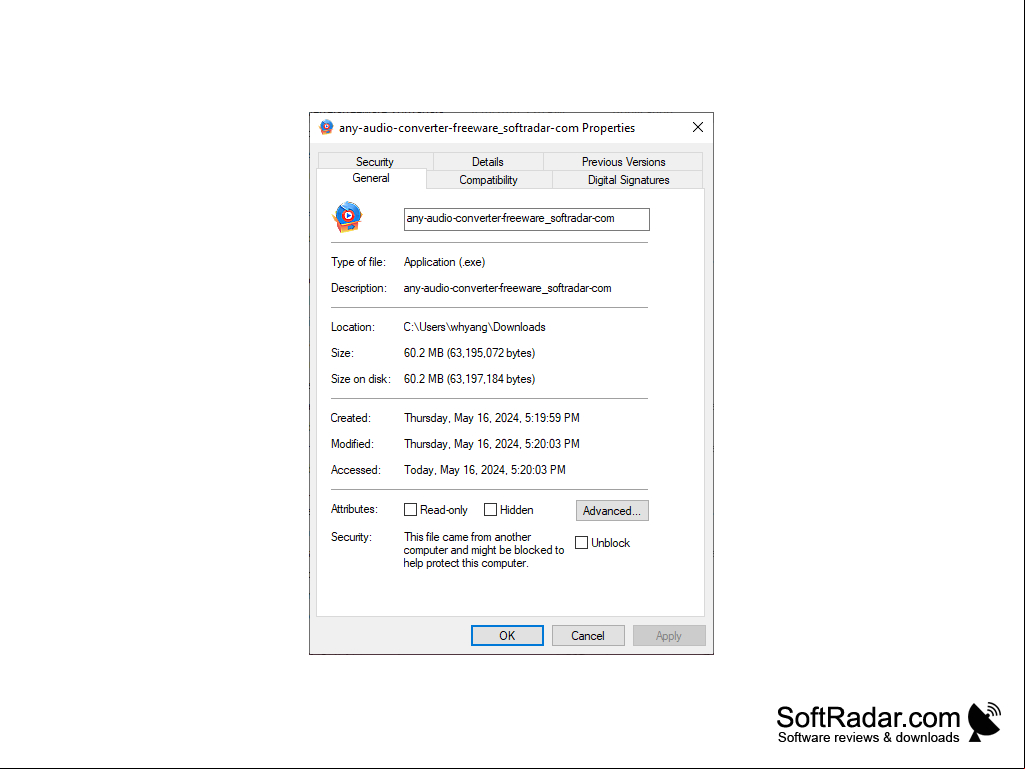Toggle the Hidden attribute checkbox
Viewport: 1025px width, 769px height.
pos(490,509)
